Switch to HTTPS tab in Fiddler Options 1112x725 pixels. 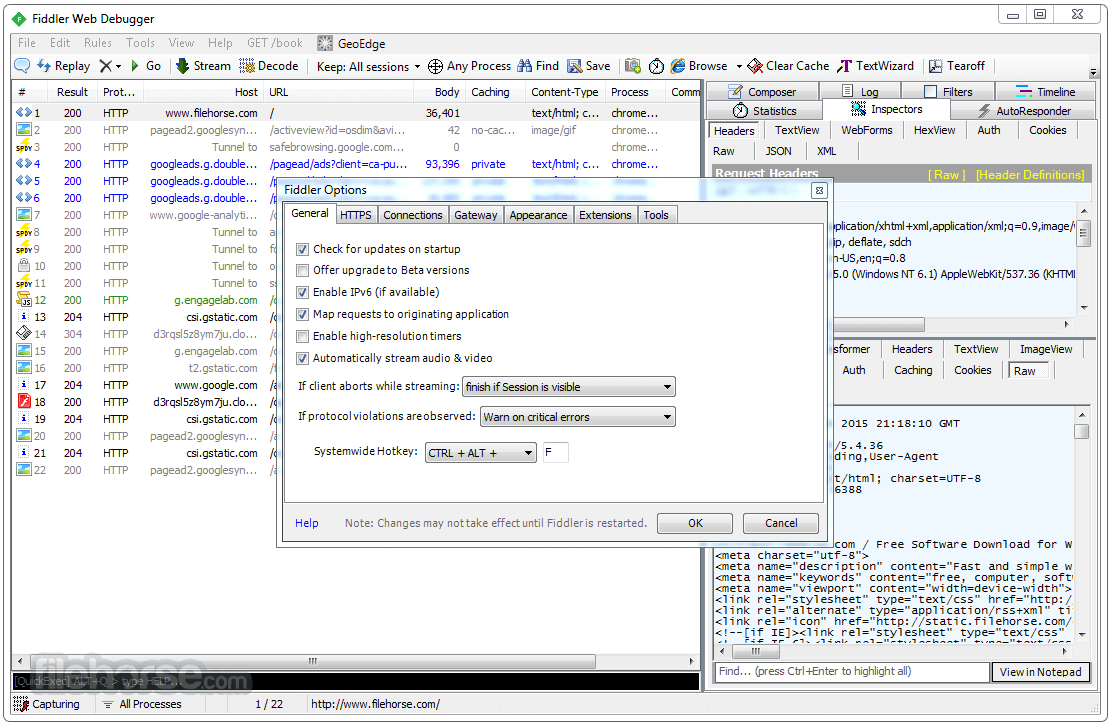(x=355, y=215)
